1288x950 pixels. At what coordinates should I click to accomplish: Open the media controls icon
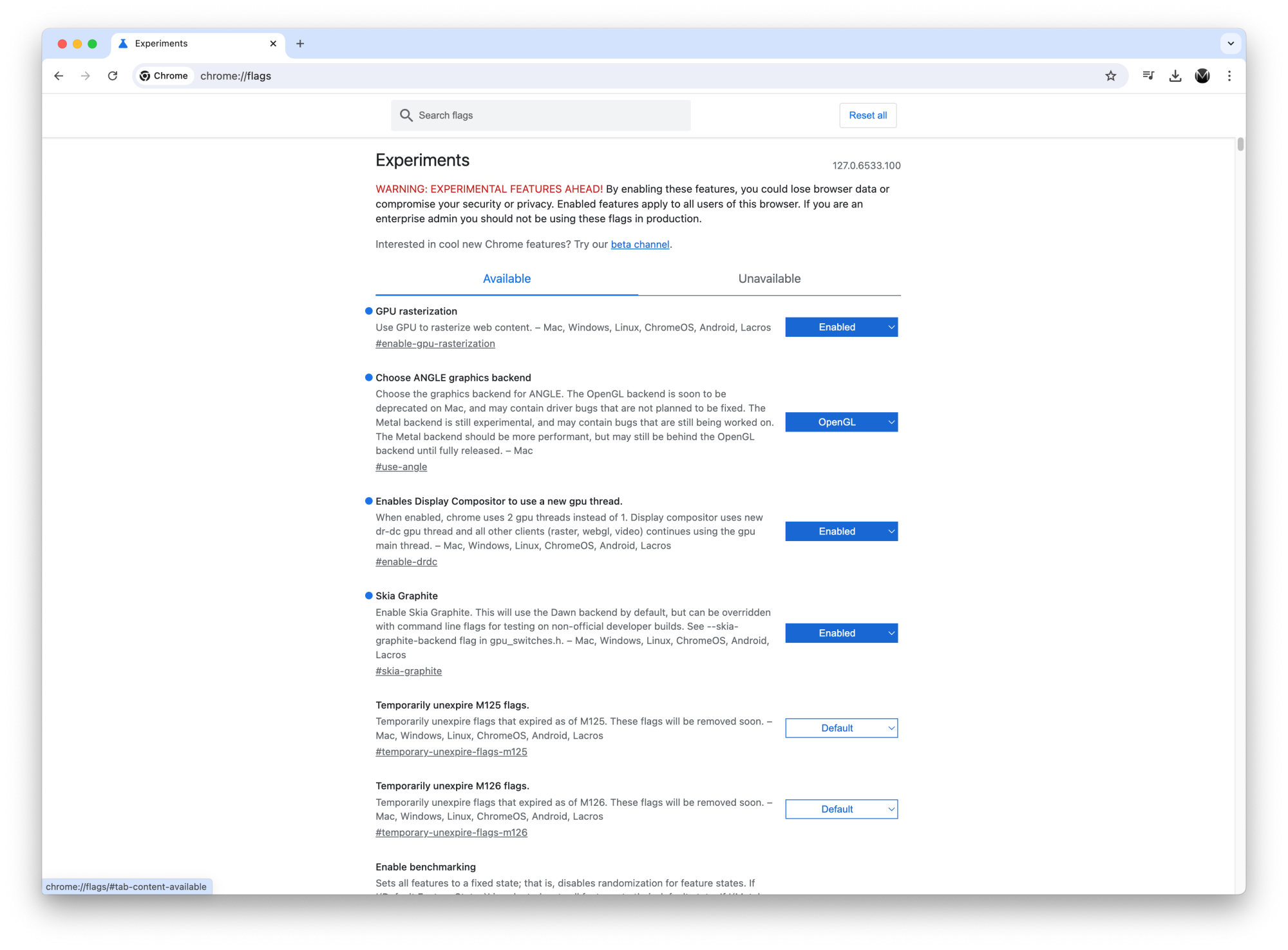pyautogui.click(x=1148, y=76)
